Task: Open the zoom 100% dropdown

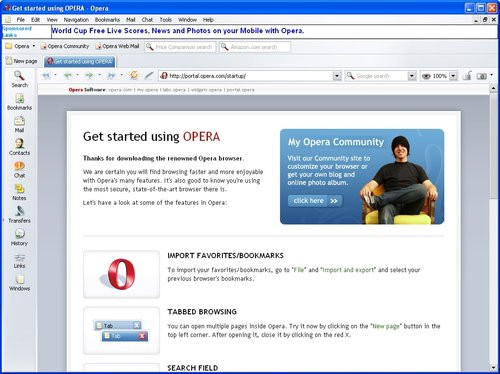Action: (x=453, y=76)
